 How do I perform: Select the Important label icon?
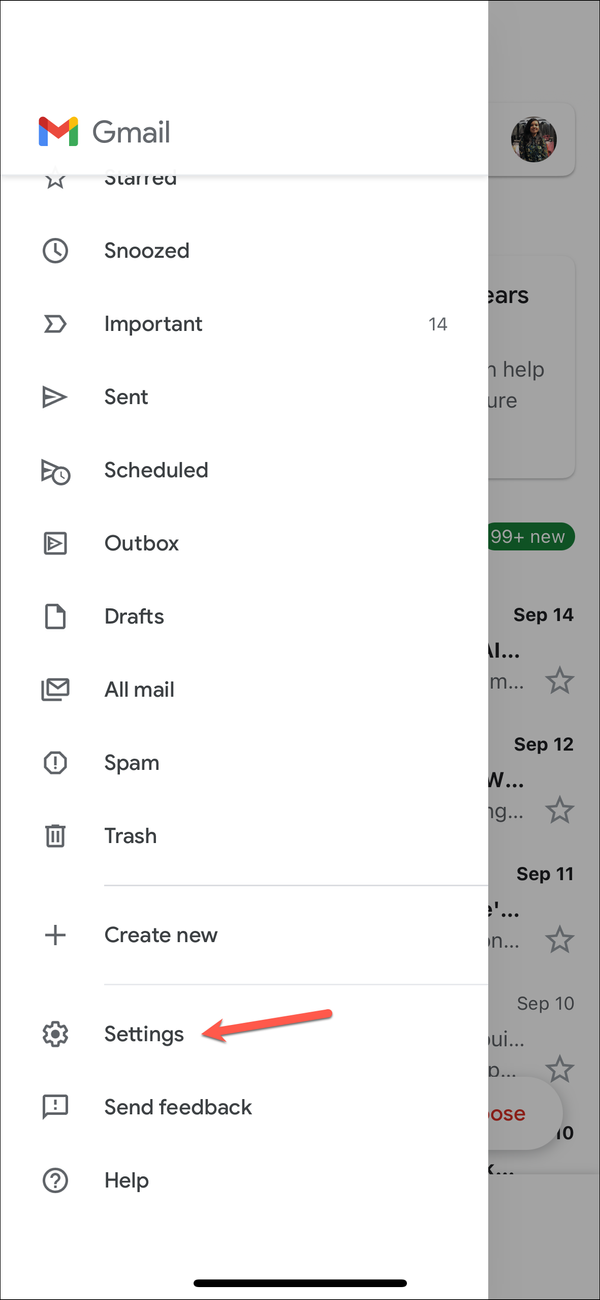(56, 323)
